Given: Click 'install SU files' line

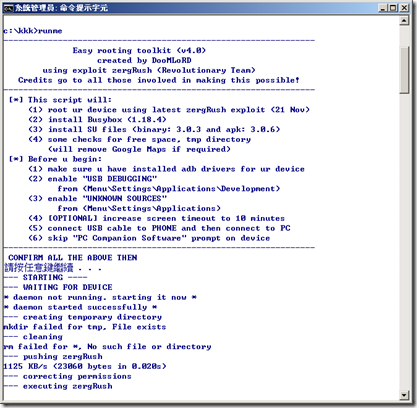Looking at the screenshot, I should click(154, 130).
